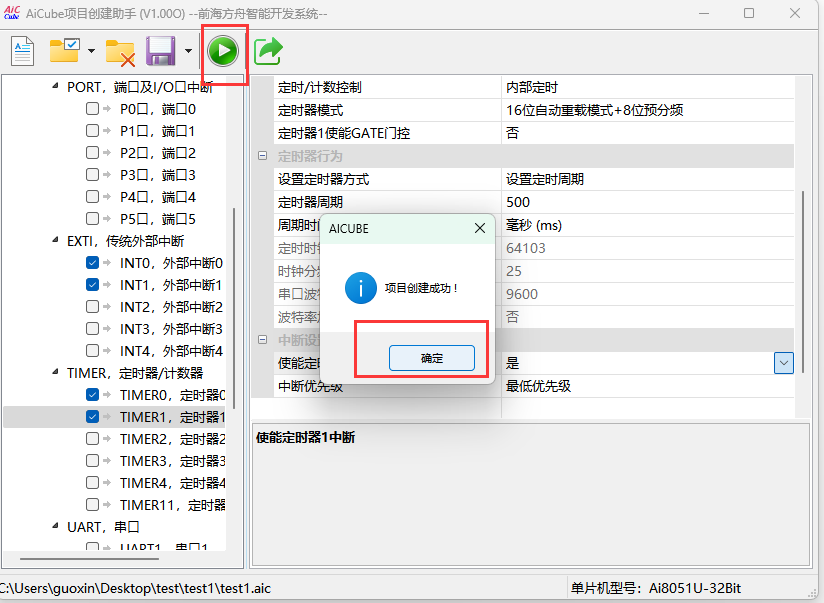Click the 设置定时器方式 property label
Screen dimensions: 824x603
(x=323, y=179)
